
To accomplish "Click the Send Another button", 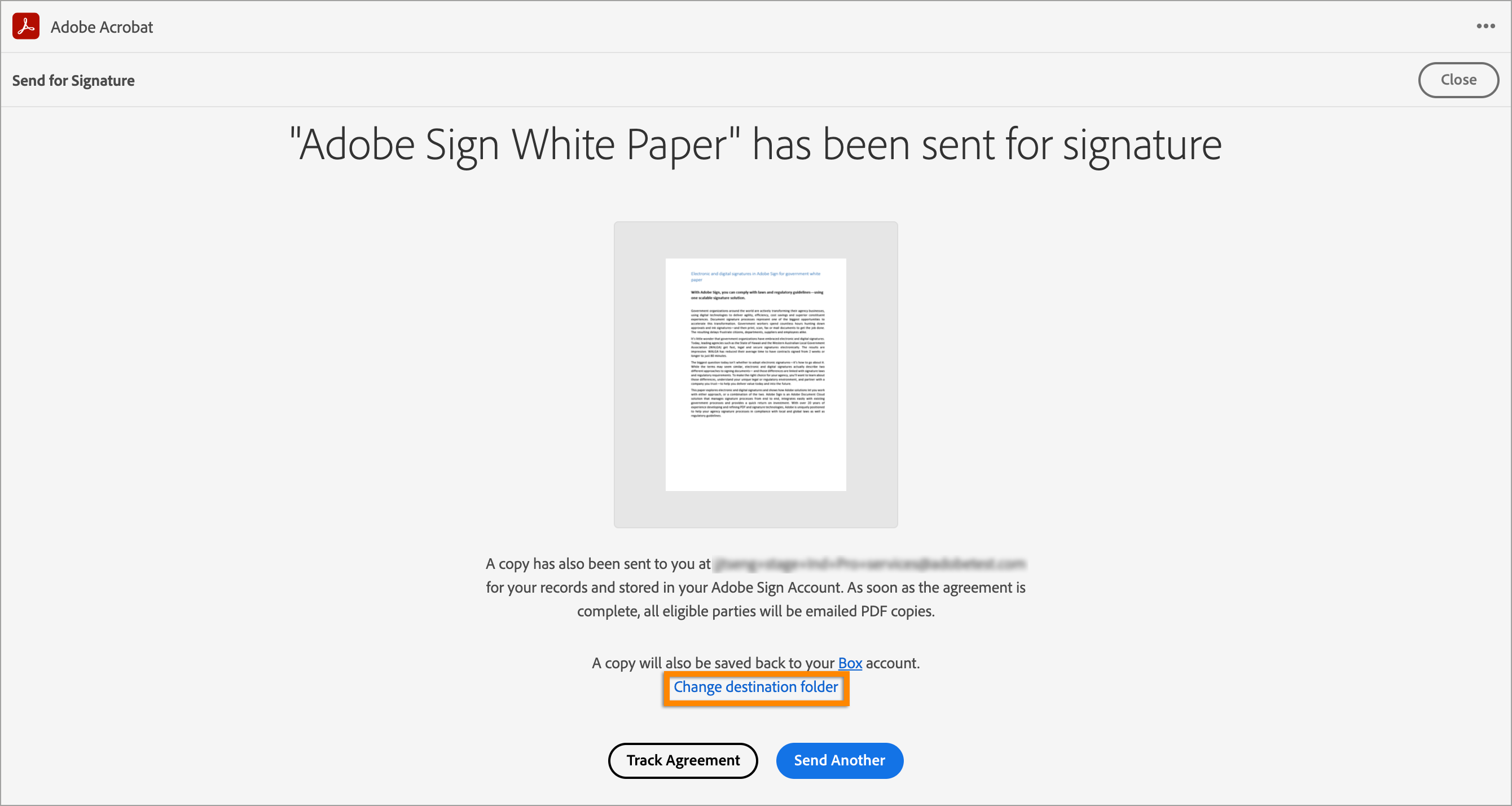I will tap(839, 760).
